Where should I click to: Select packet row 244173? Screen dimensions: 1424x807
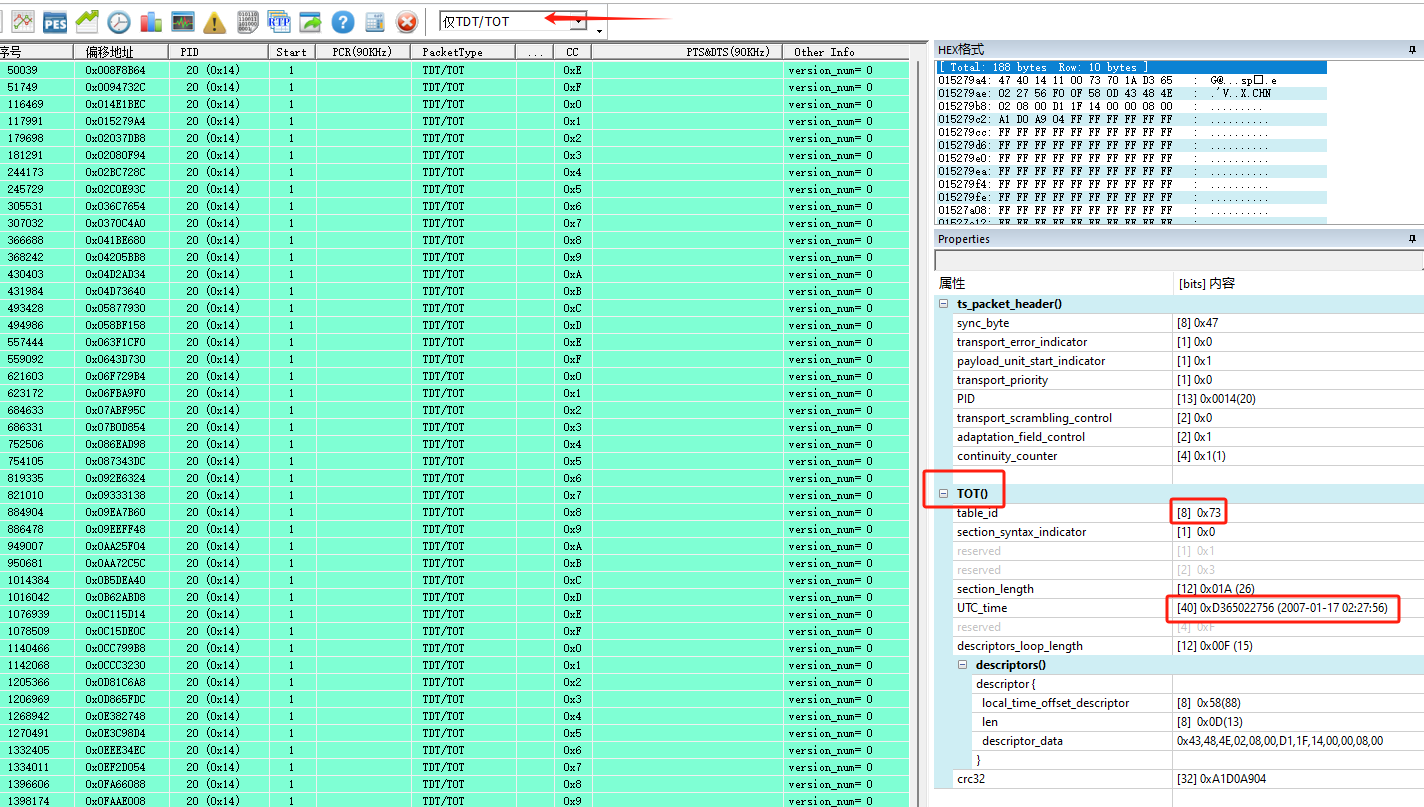[x=454, y=172]
